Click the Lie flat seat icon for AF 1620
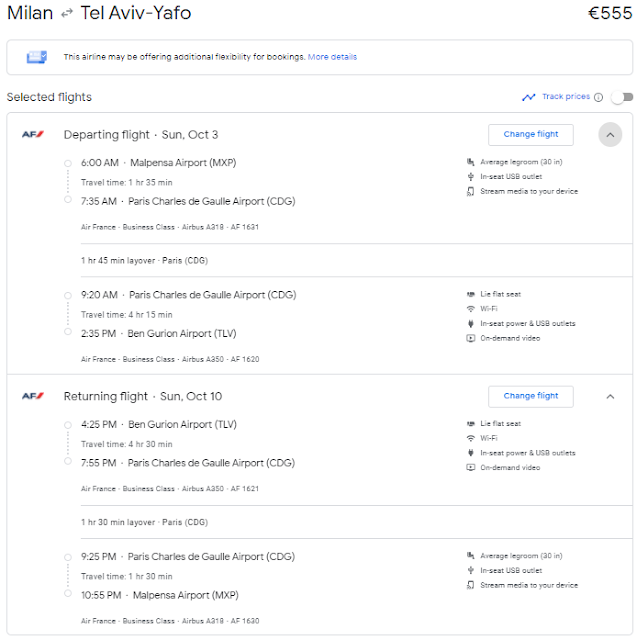The image size is (637, 640). point(471,294)
